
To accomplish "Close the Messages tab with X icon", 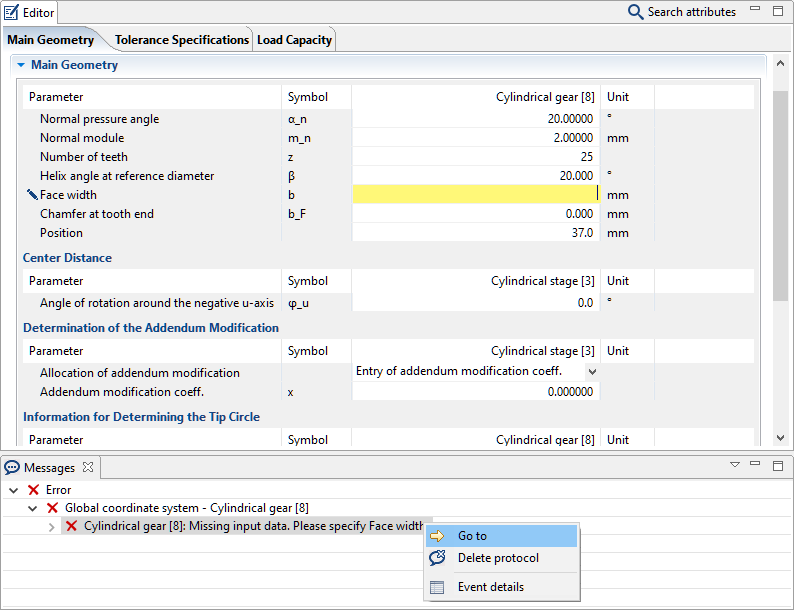I will pyautogui.click(x=87, y=467).
